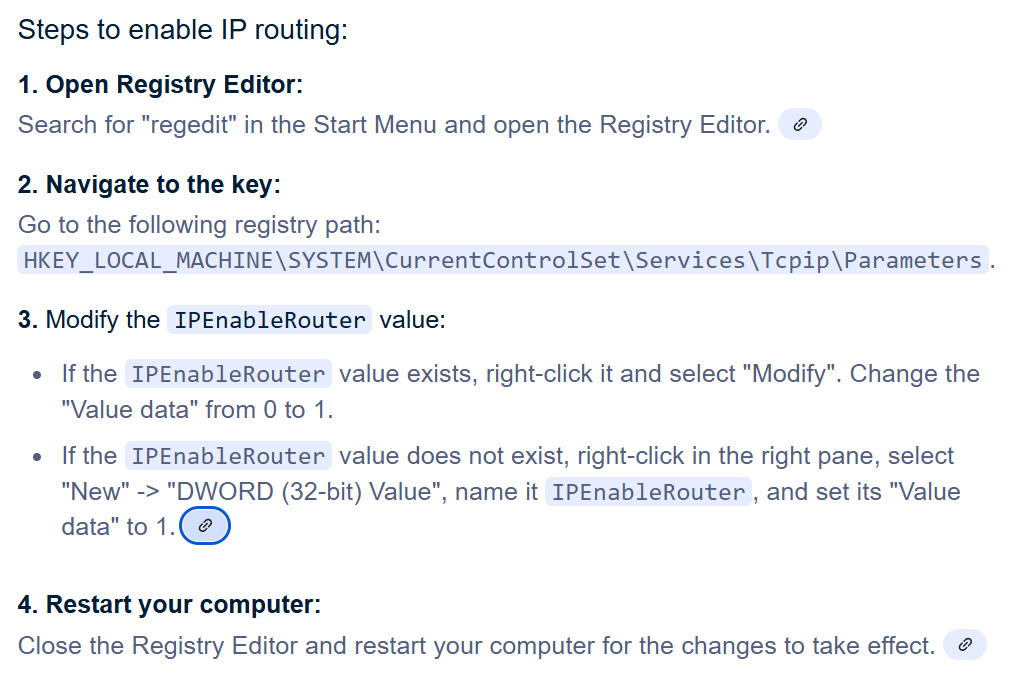Image resolution: width=1020 pixels, height=673 pixels.
Task: Click the HKEY_LOCAL_MACHINE registry path code
Action: click(502, 260)
